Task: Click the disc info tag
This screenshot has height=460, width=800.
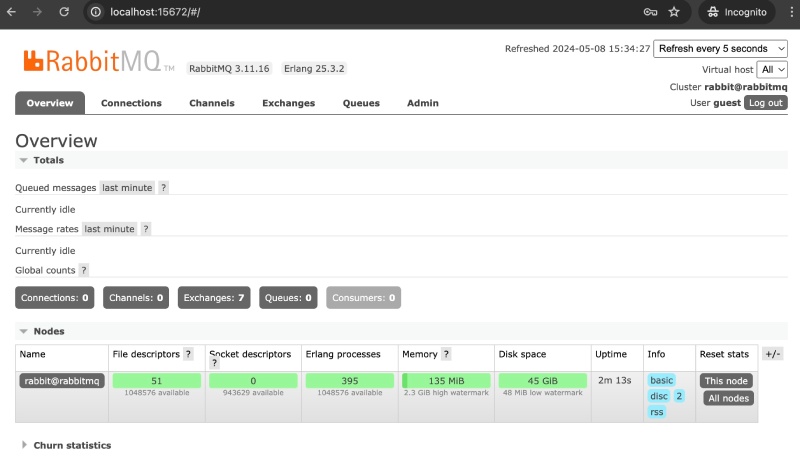Action: [659, 396]
